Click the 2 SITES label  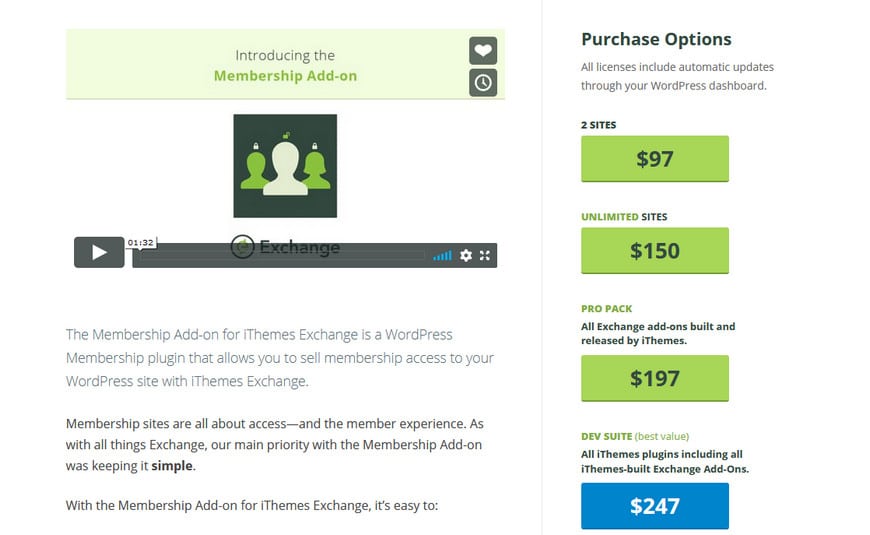[599, 125]
